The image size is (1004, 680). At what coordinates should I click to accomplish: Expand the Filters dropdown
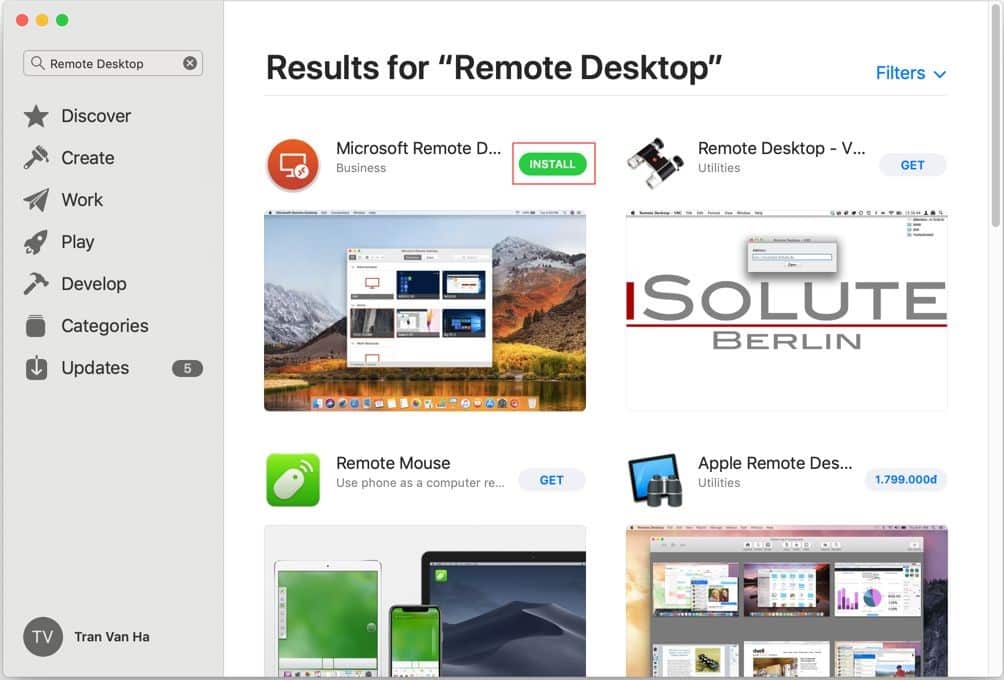point(910,73)
